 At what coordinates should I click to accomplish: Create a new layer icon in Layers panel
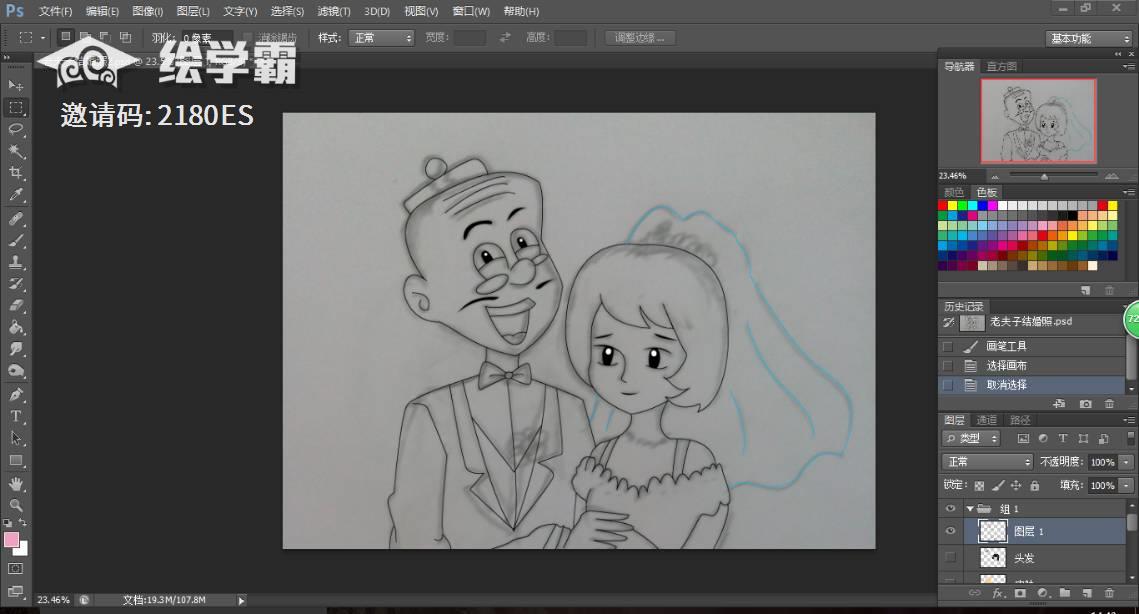coord(1087,594)
